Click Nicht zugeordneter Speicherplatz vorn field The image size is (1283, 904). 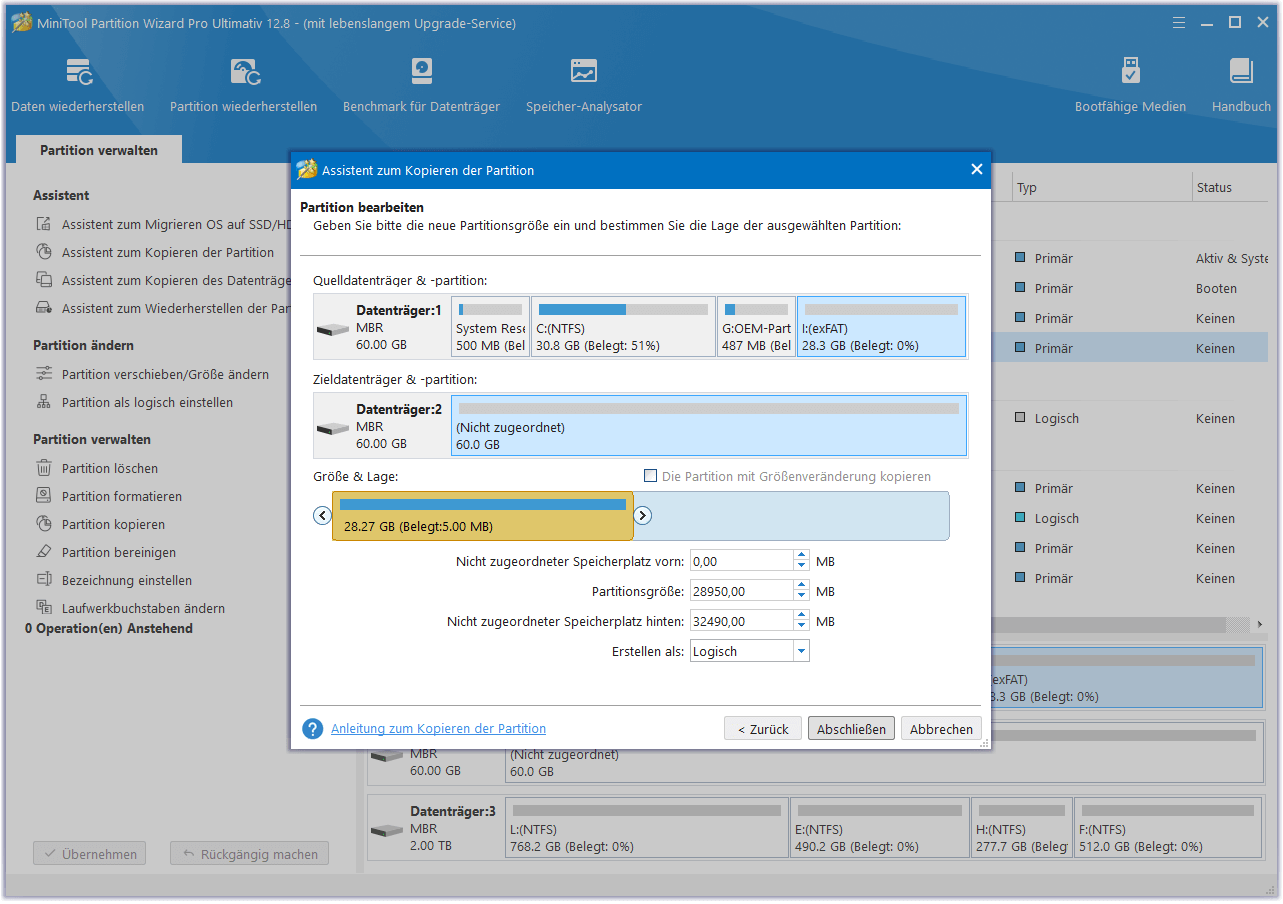click(742, 561)
